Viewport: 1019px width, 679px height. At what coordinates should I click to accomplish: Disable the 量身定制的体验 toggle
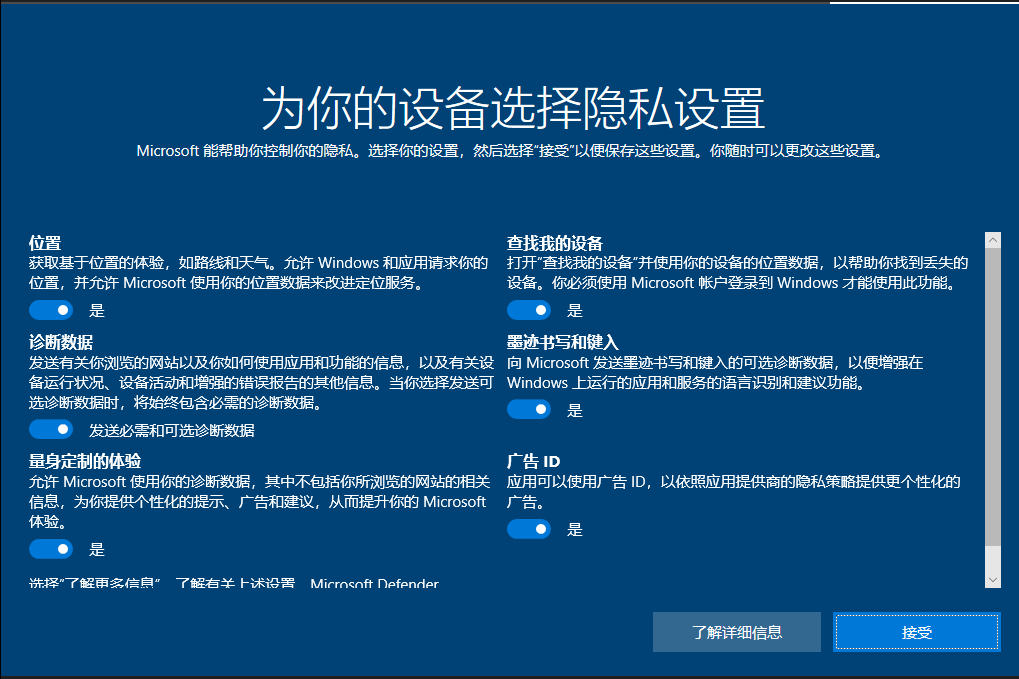click(51, 549)
